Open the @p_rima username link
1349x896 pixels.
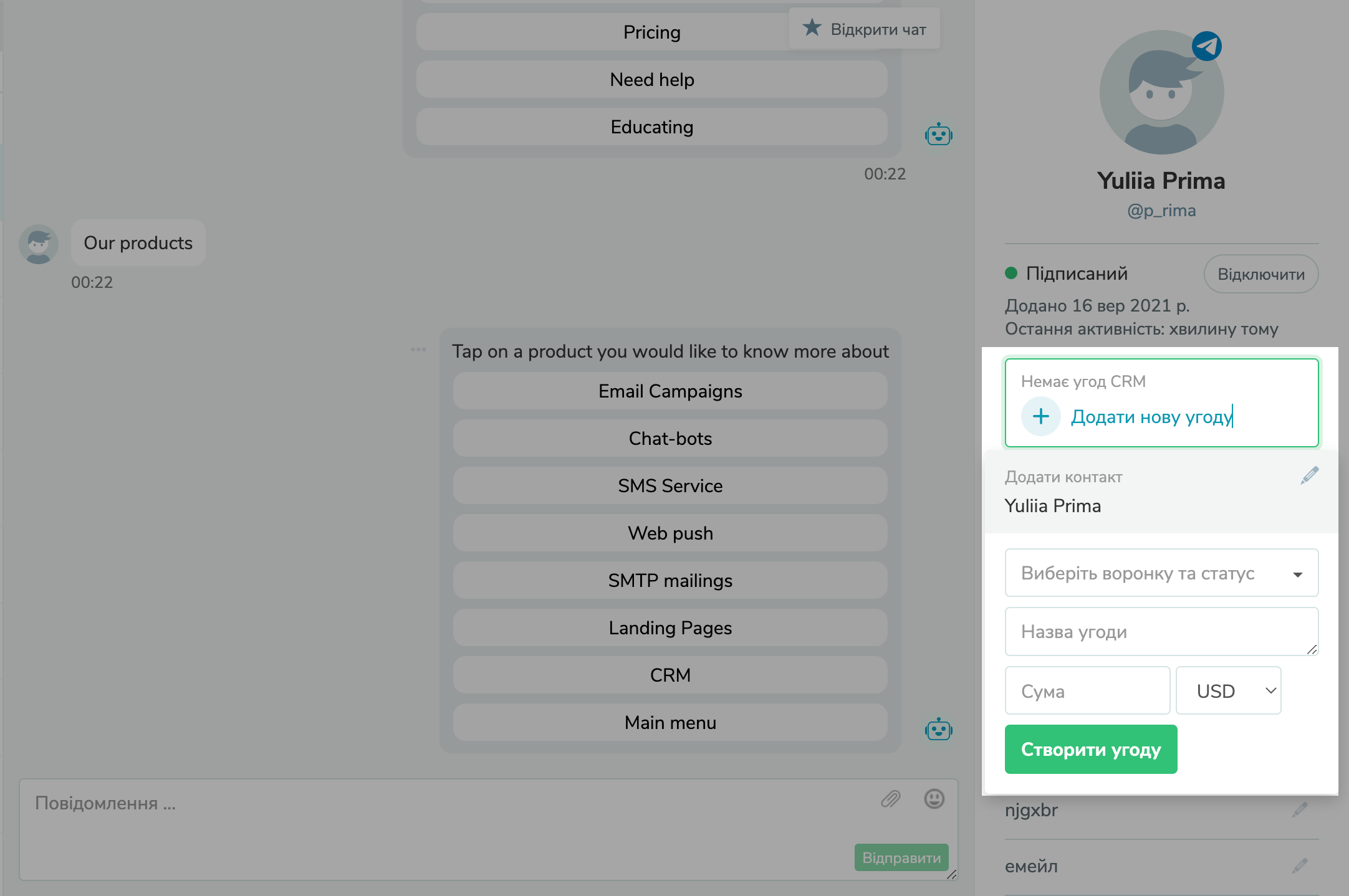(x=1161, y=211)
